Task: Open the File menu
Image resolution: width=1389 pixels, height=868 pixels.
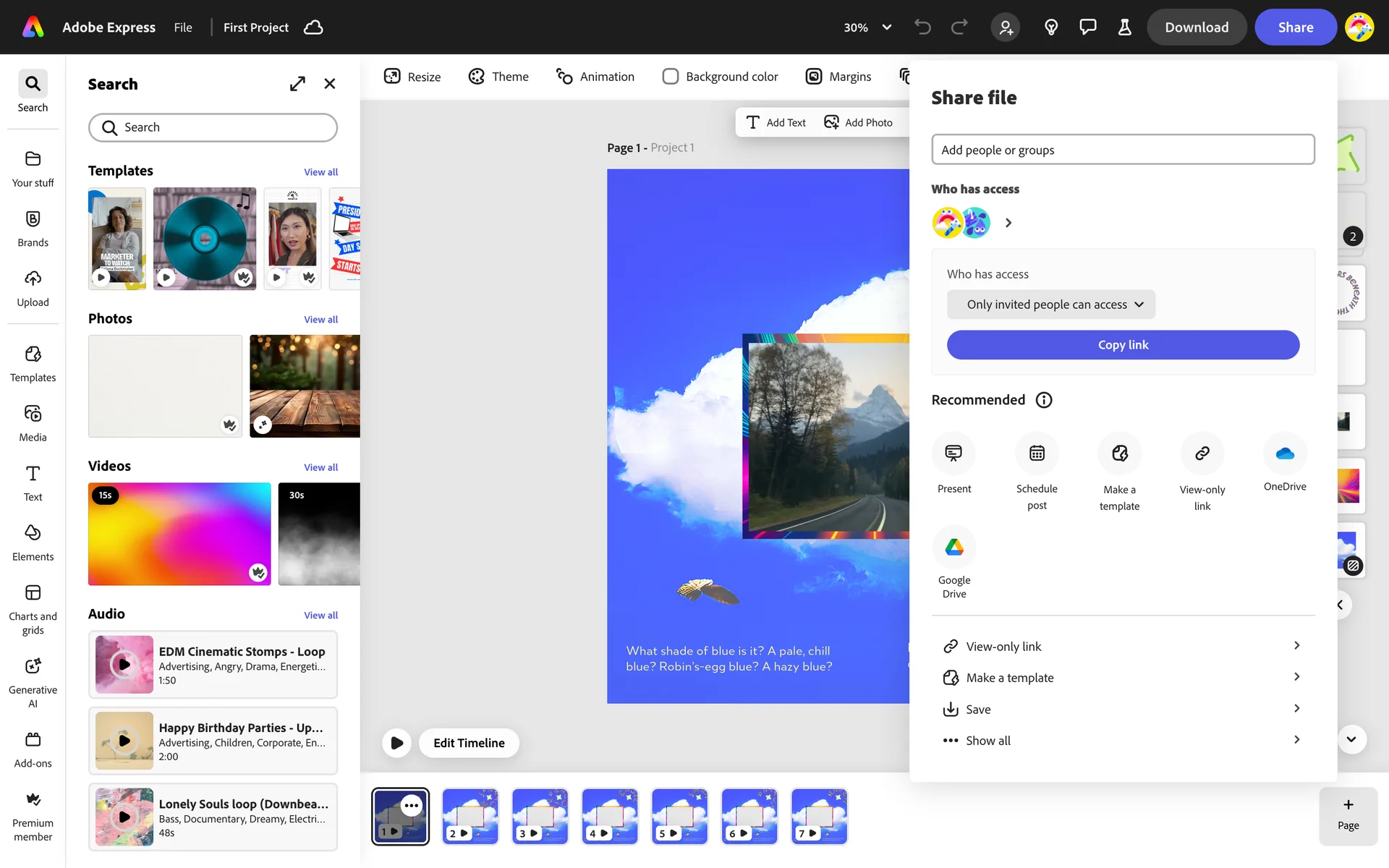Action: (183, 27)
